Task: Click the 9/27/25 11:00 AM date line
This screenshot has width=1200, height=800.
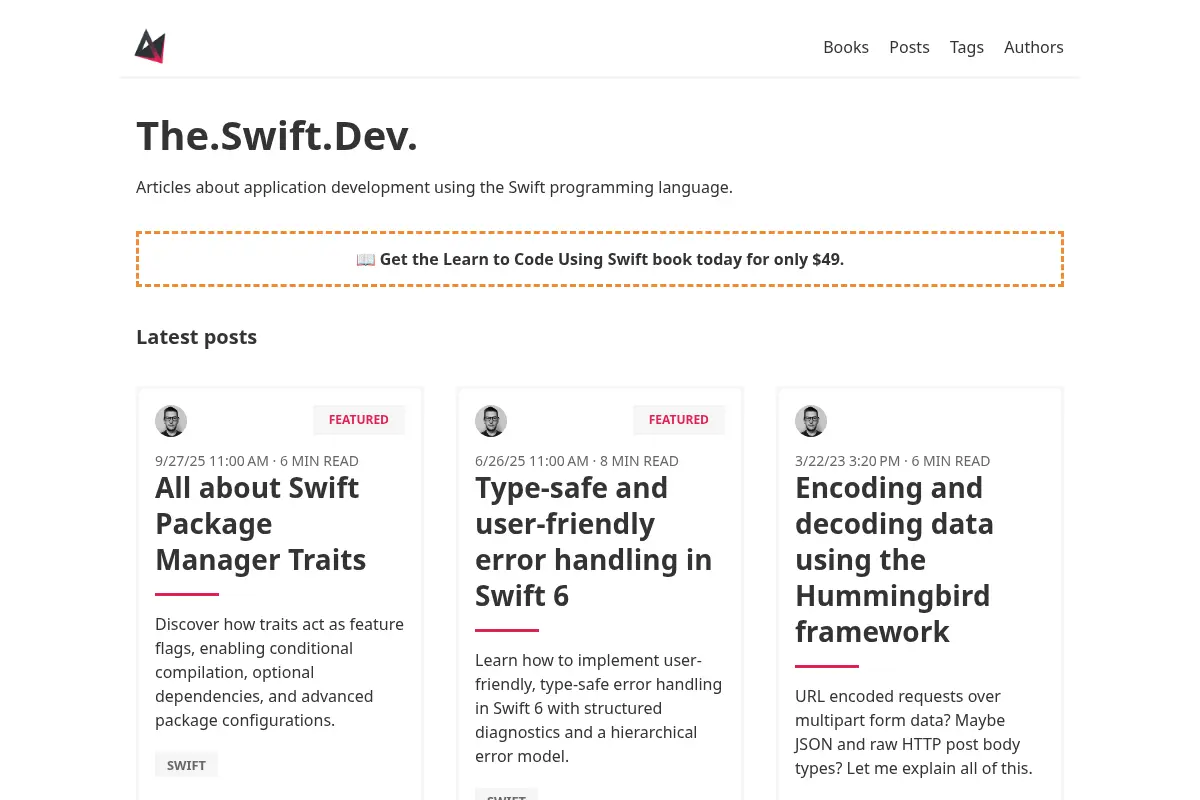Action: (257, 461)
